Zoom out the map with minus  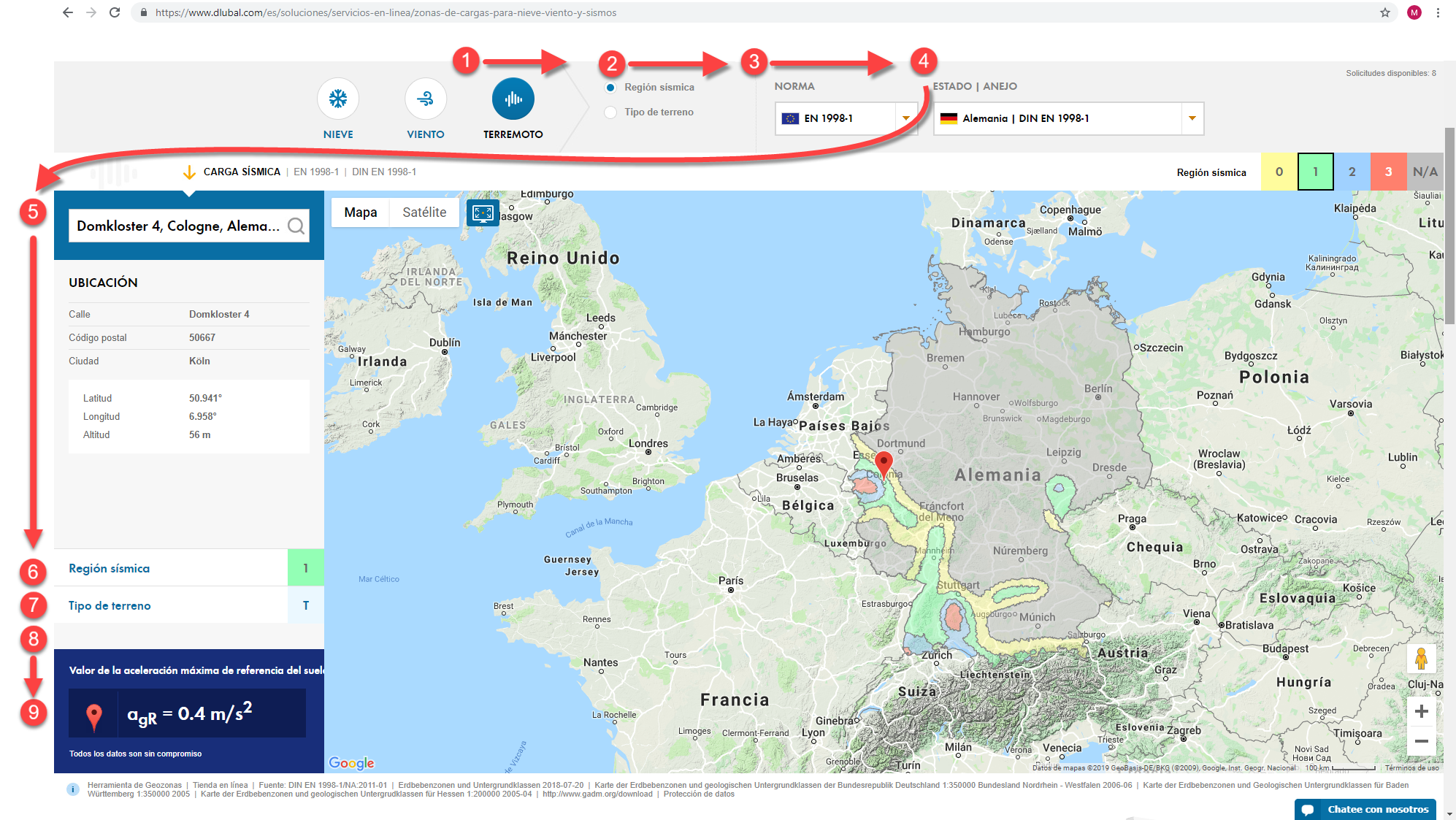pos(1421,741)
